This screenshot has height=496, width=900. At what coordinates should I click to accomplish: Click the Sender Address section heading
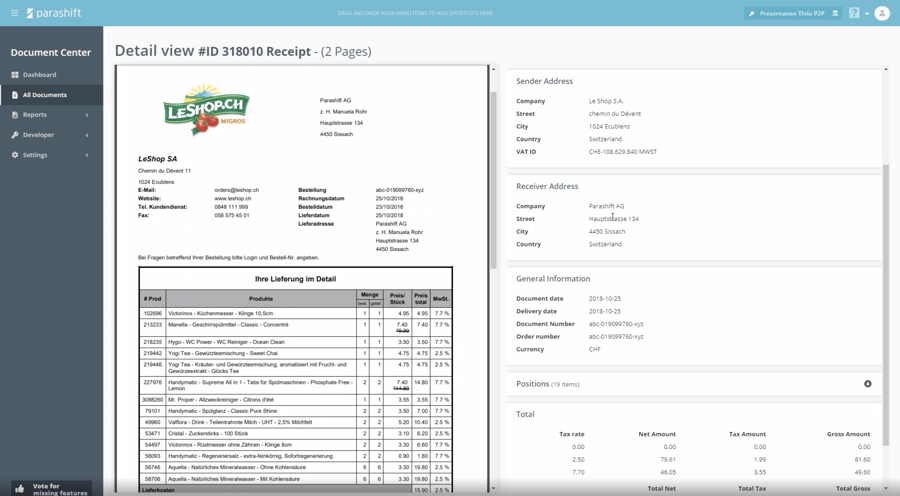coord(544,81)
